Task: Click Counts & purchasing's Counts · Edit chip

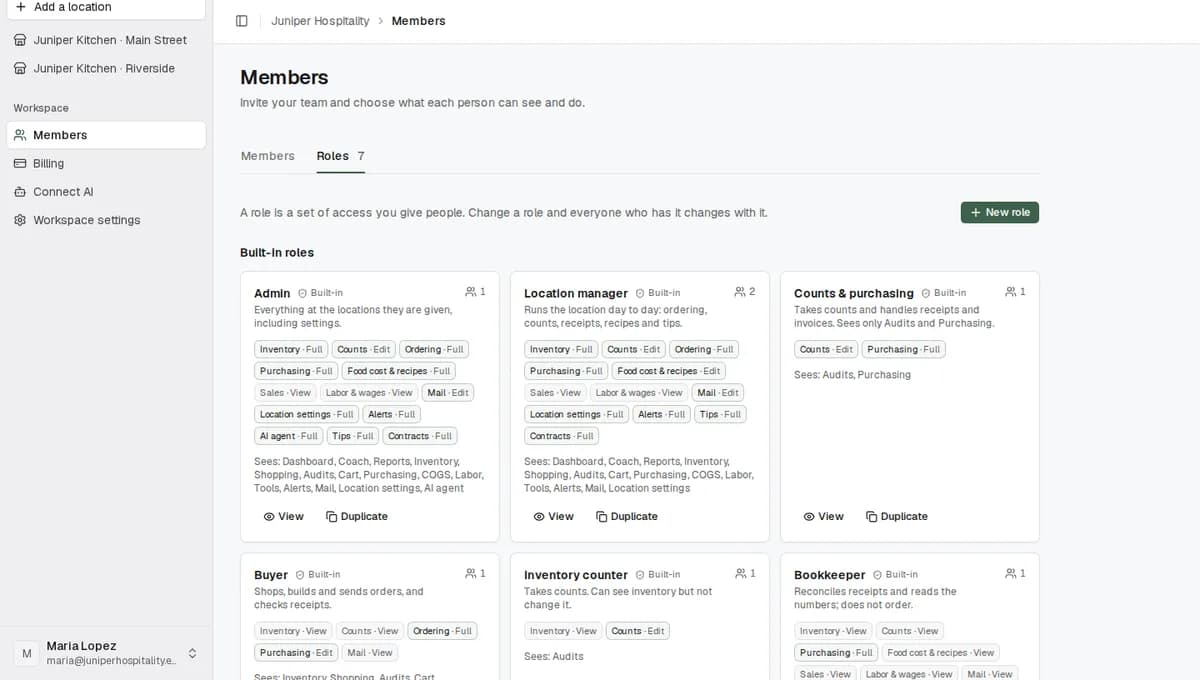Action: [826, 349]
